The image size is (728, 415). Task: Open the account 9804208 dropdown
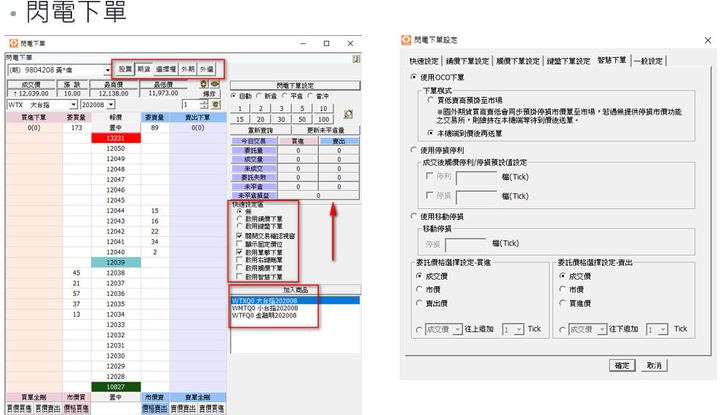point(106,70)
